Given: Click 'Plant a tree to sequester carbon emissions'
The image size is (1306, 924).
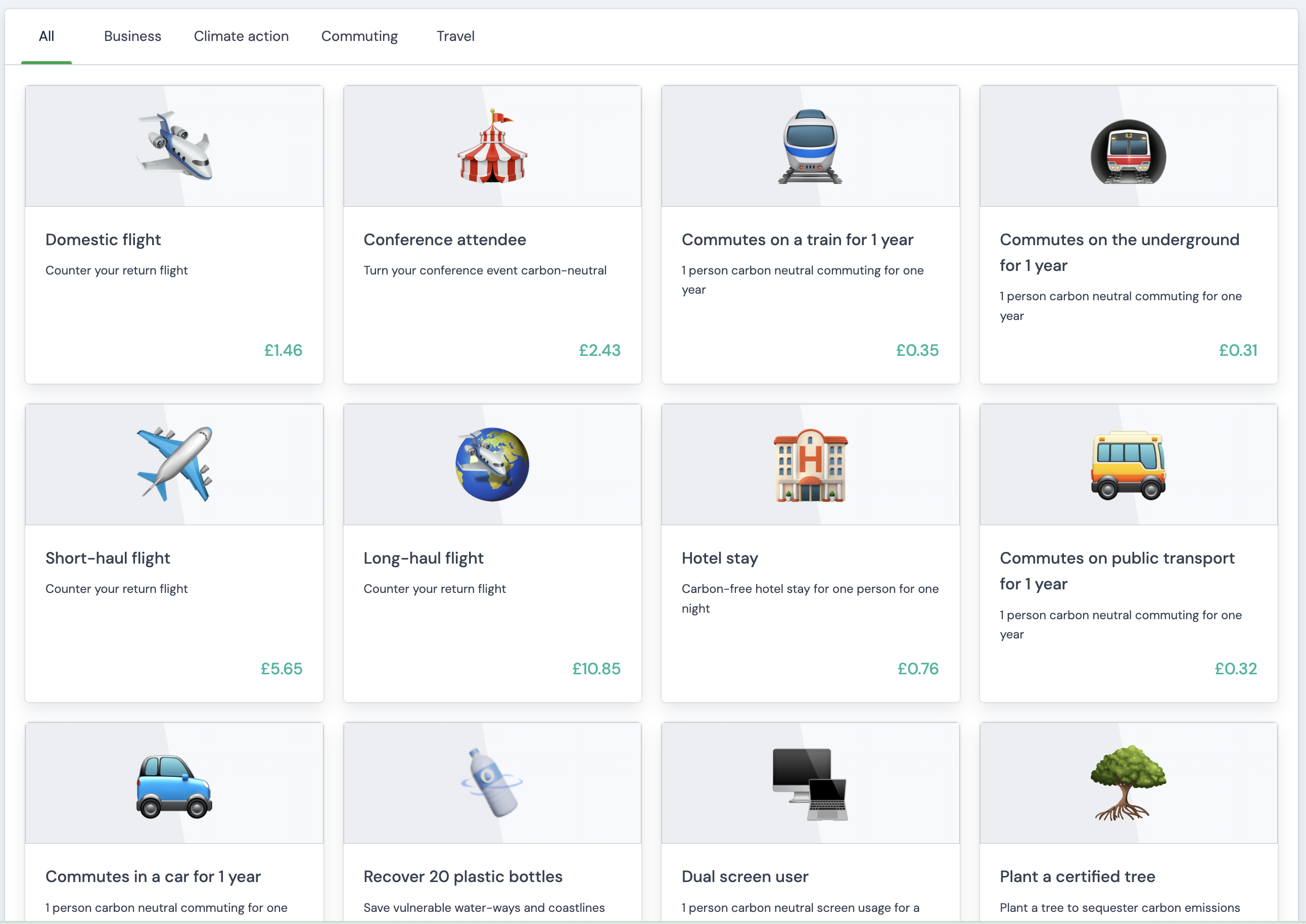Looking at the screenshot, I should coord(1120,907).
